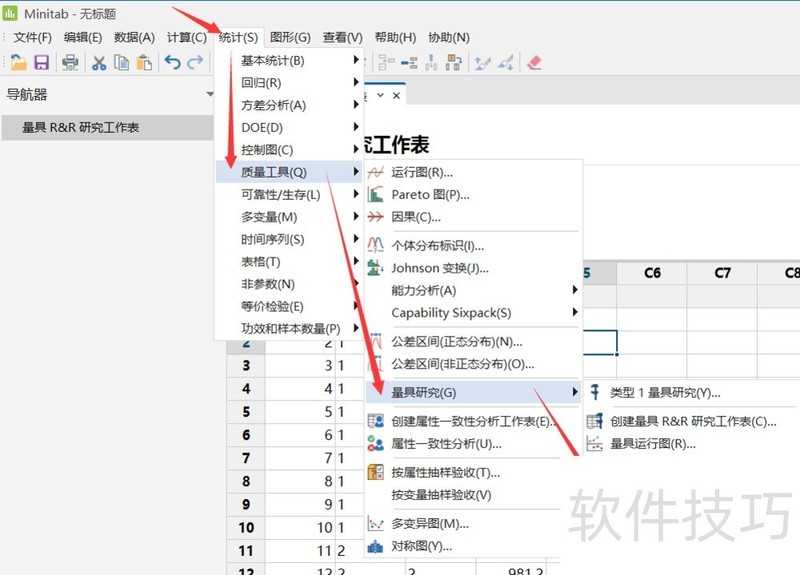
Task: Click the Open file folder icon
Action: click(18, 62)
